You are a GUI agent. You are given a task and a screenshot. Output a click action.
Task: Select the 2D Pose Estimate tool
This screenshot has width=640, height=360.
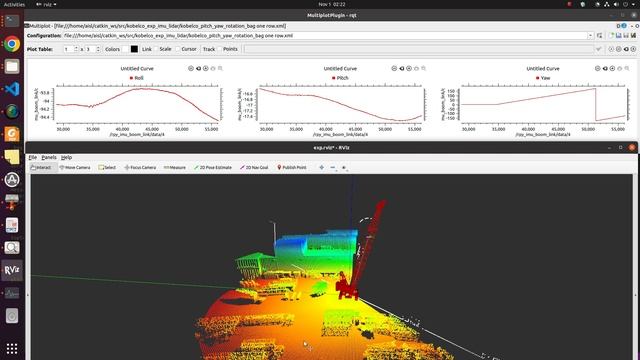[213, 167]
